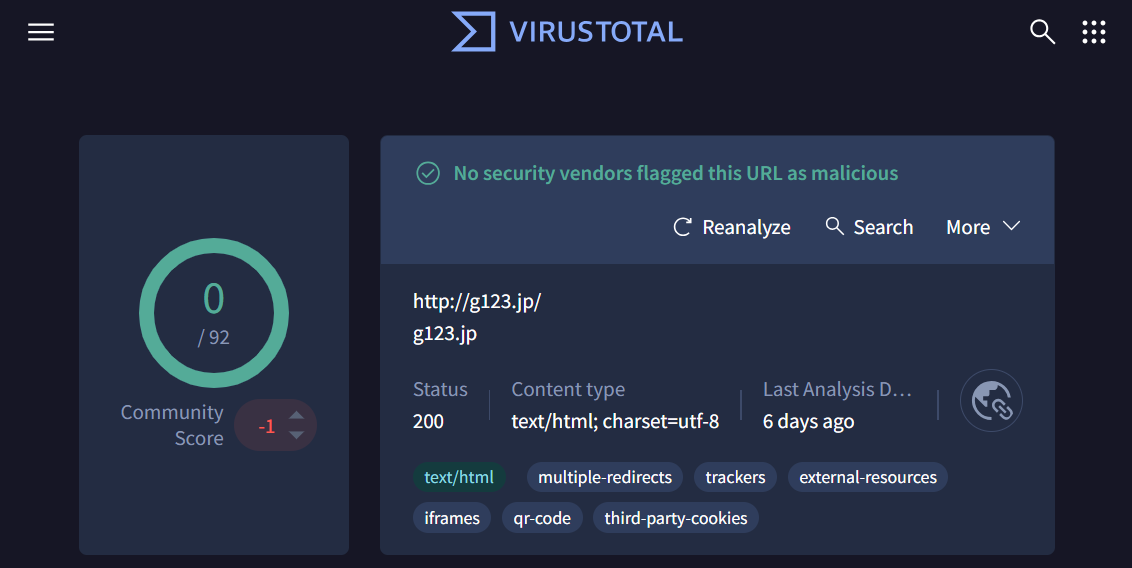Click the globe link icon
The height and width of the screenshot is (568, 1132).
(991, 401)
